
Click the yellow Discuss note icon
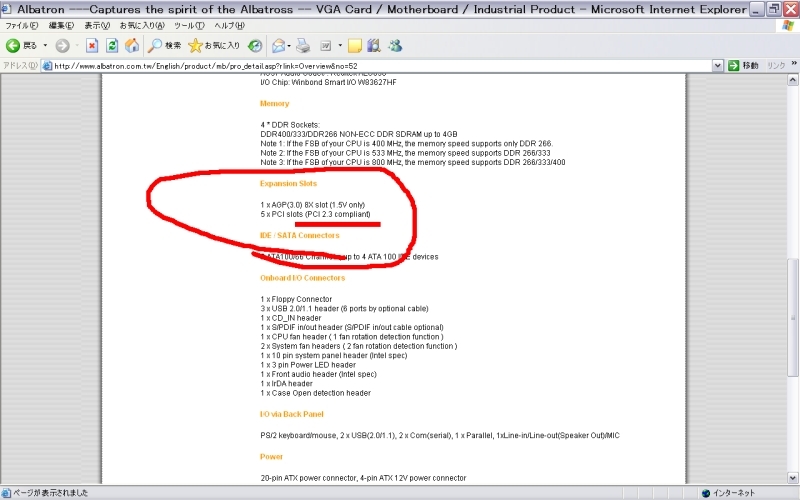tap(355, 46)
